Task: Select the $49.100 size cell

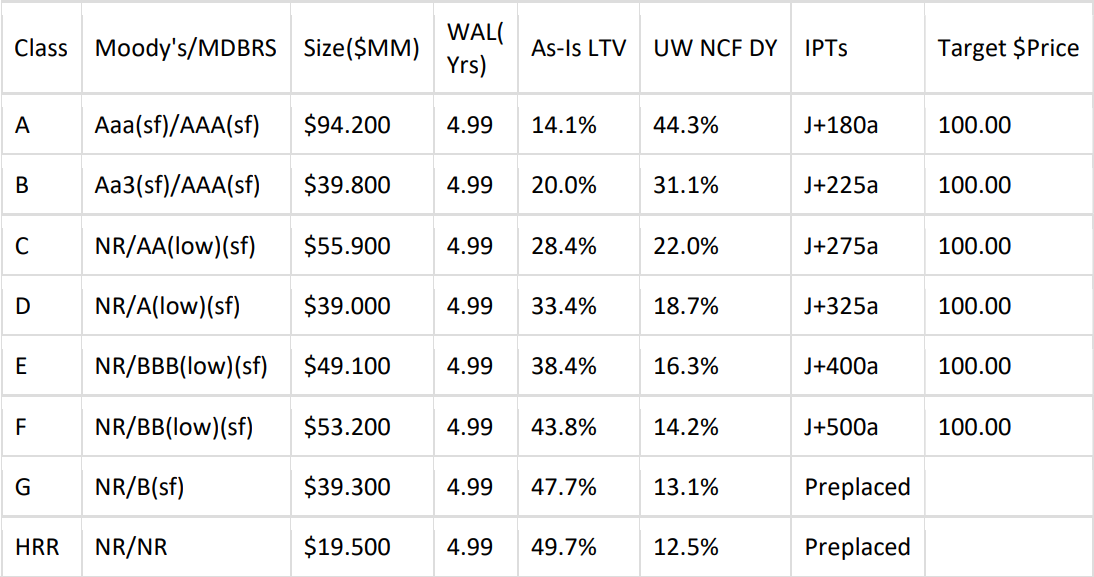Action: click(347, 367)
